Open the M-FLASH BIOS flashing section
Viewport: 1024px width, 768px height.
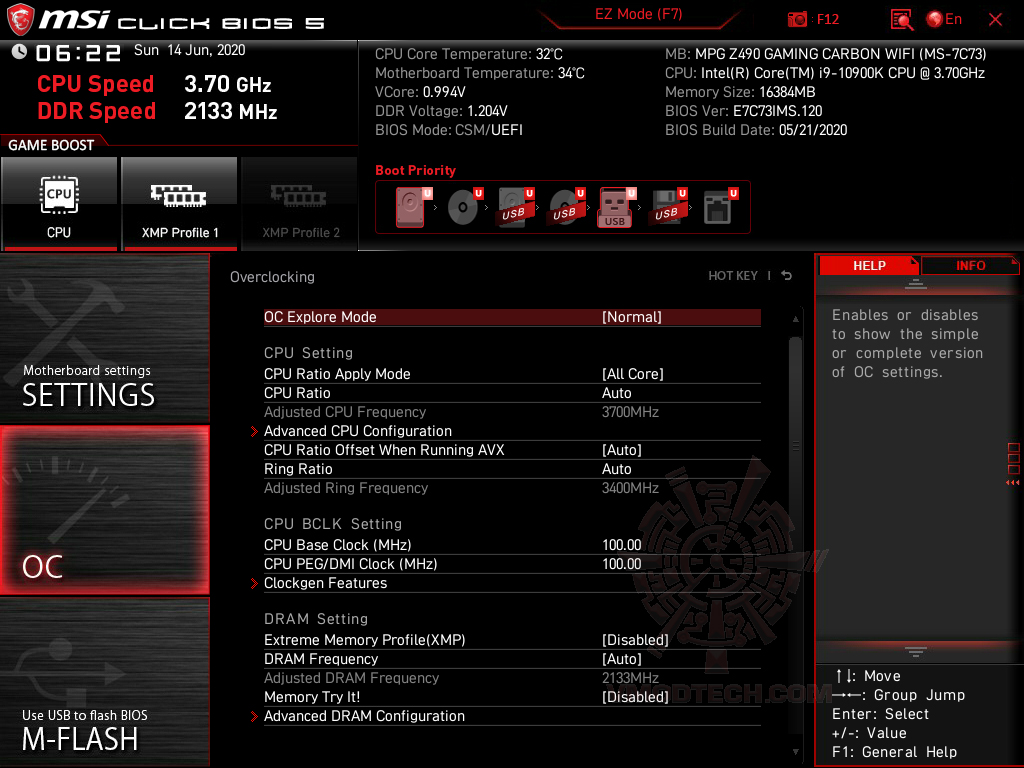(104, 682)
